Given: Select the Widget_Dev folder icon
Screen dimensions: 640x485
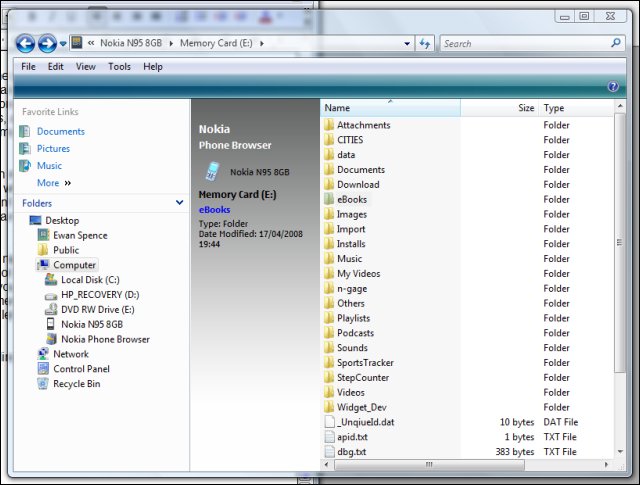Looking at the screenshot, I should tap(329, 407).
